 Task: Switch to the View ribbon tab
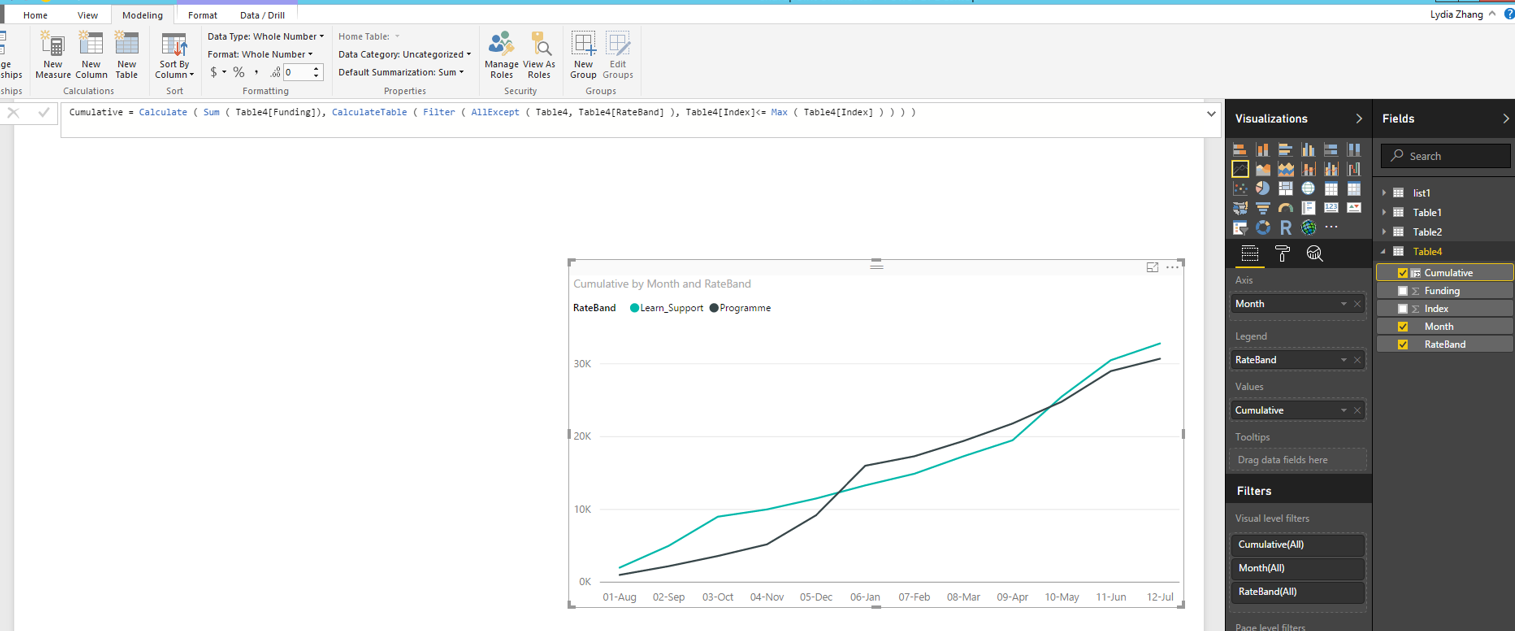coord(88,15)
